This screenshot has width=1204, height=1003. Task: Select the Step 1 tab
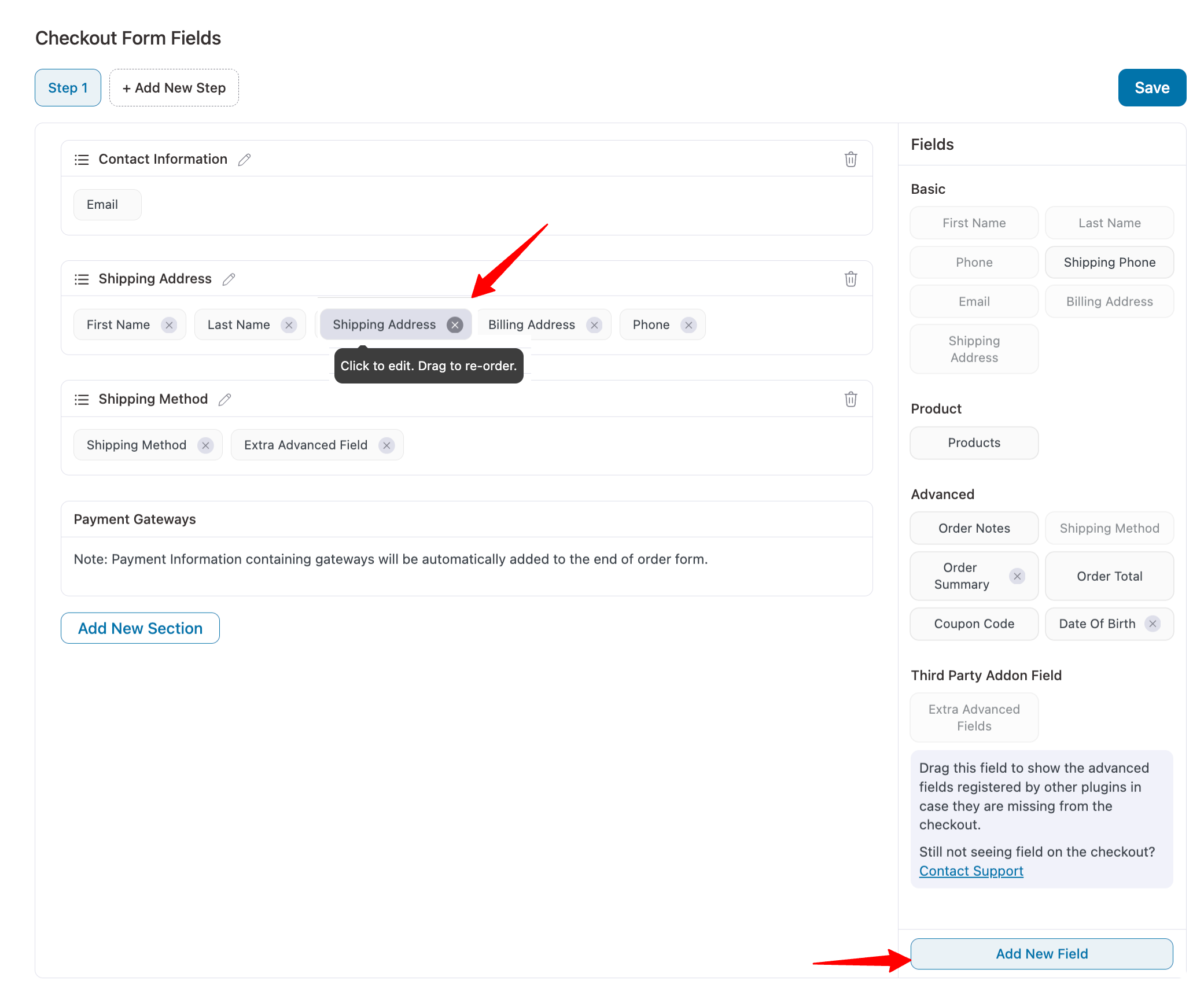(68, 88)
